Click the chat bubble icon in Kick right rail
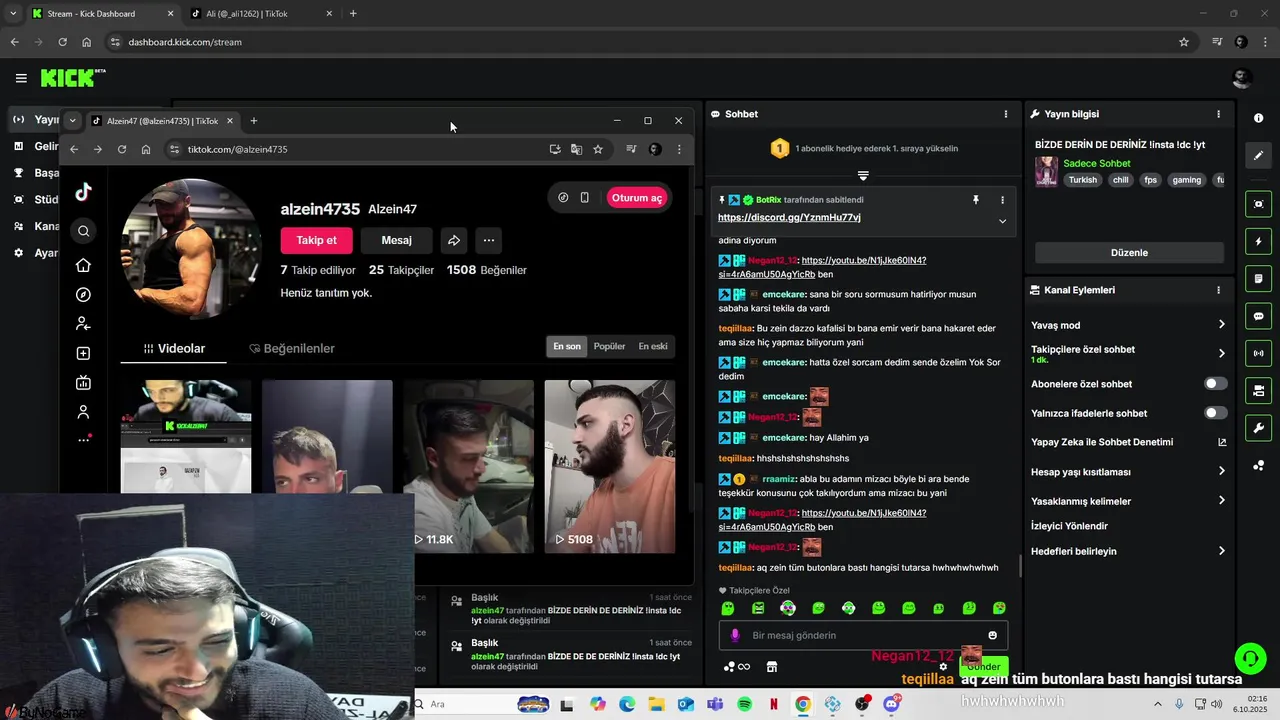The image size is (1280, 720). point(1258,316)
